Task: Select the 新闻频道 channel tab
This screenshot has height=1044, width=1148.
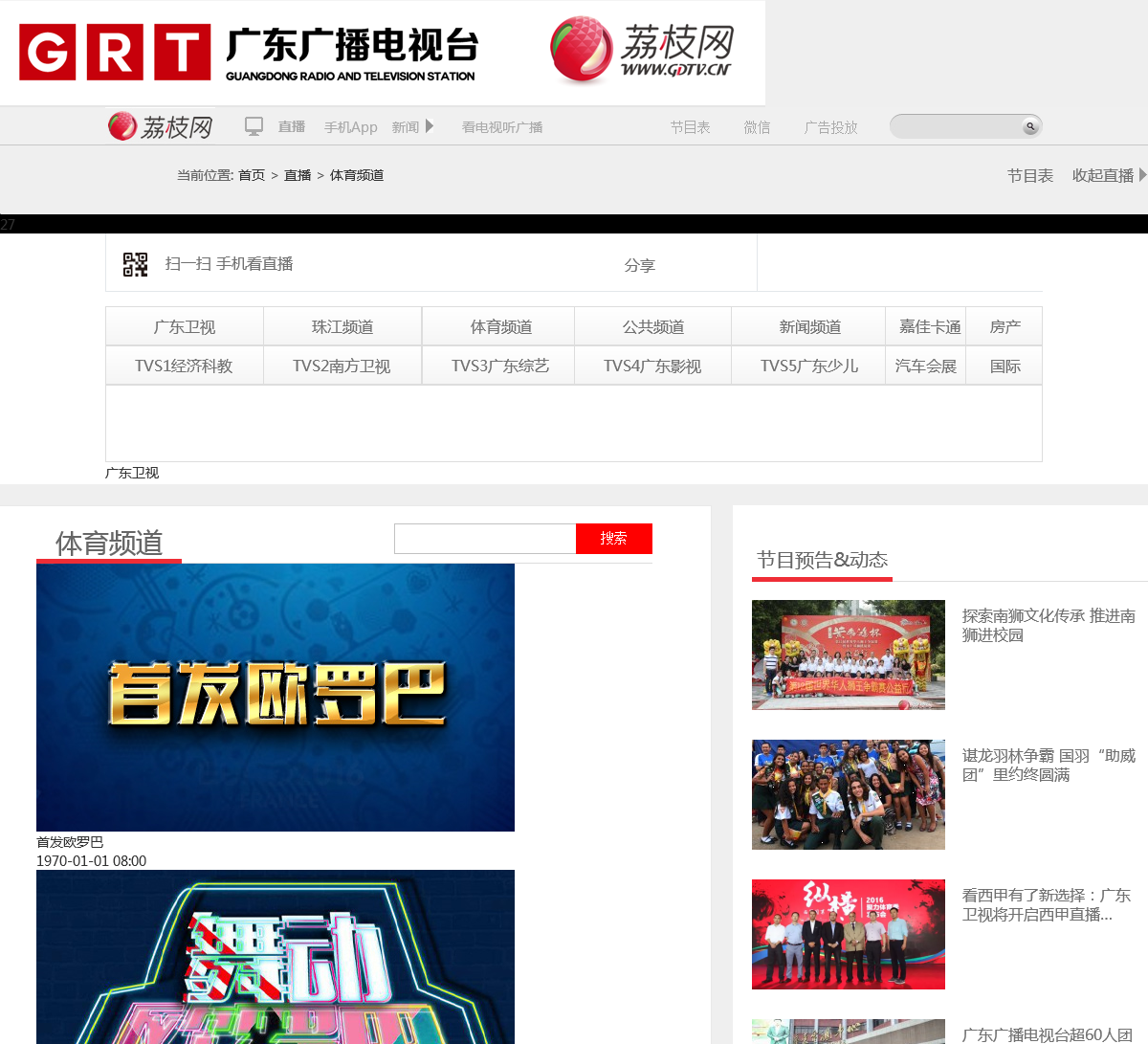Action: click(x=809, y=326)
